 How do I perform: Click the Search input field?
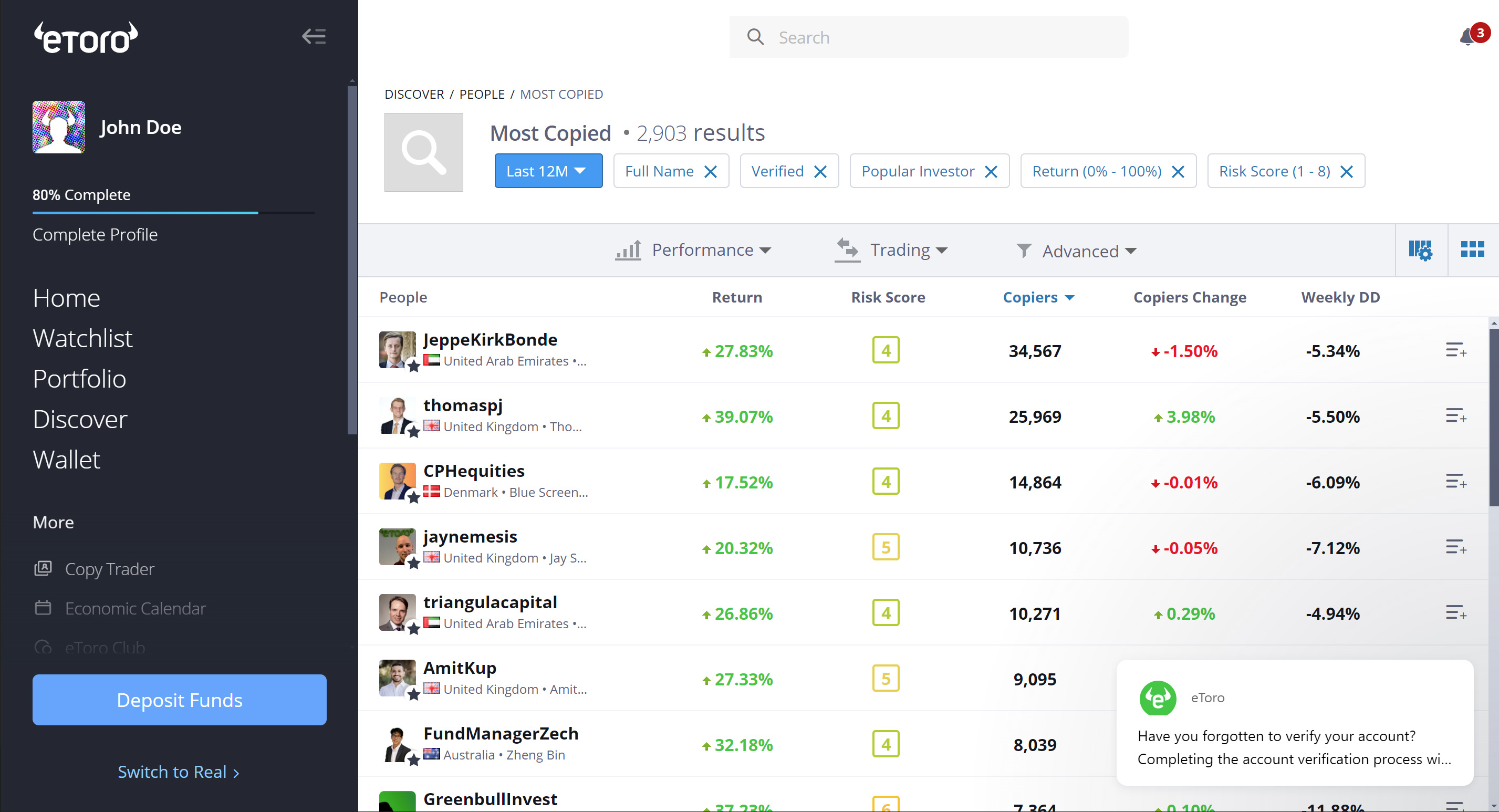(929, 37)
